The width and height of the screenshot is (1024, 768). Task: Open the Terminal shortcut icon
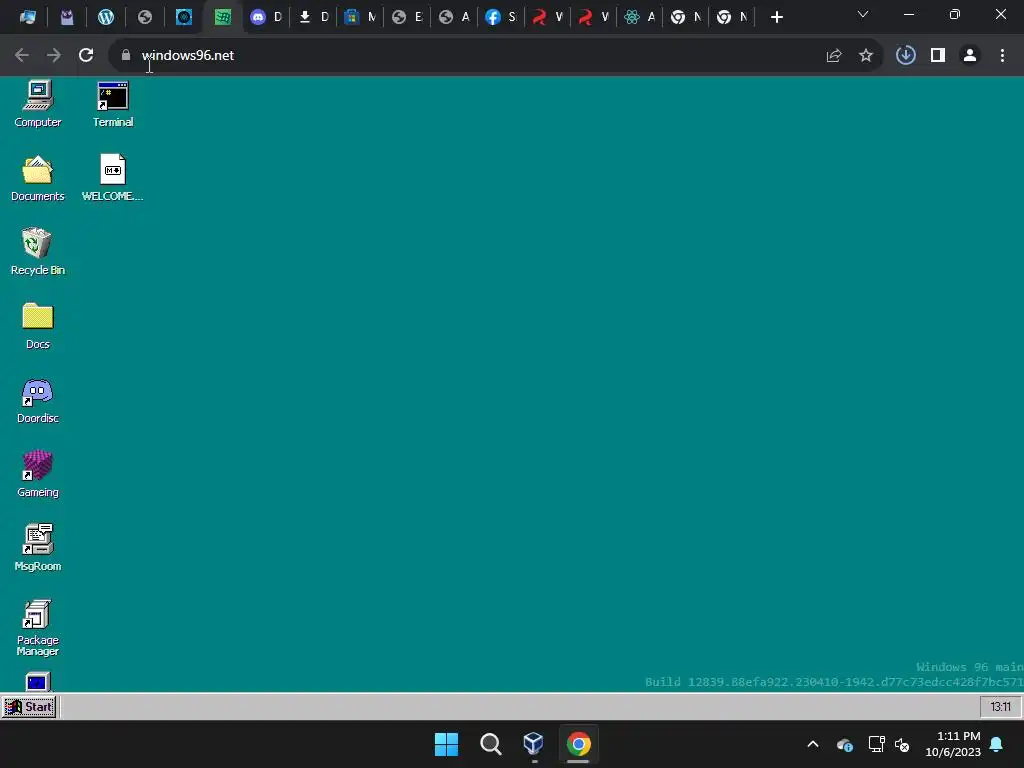point(112,103)
